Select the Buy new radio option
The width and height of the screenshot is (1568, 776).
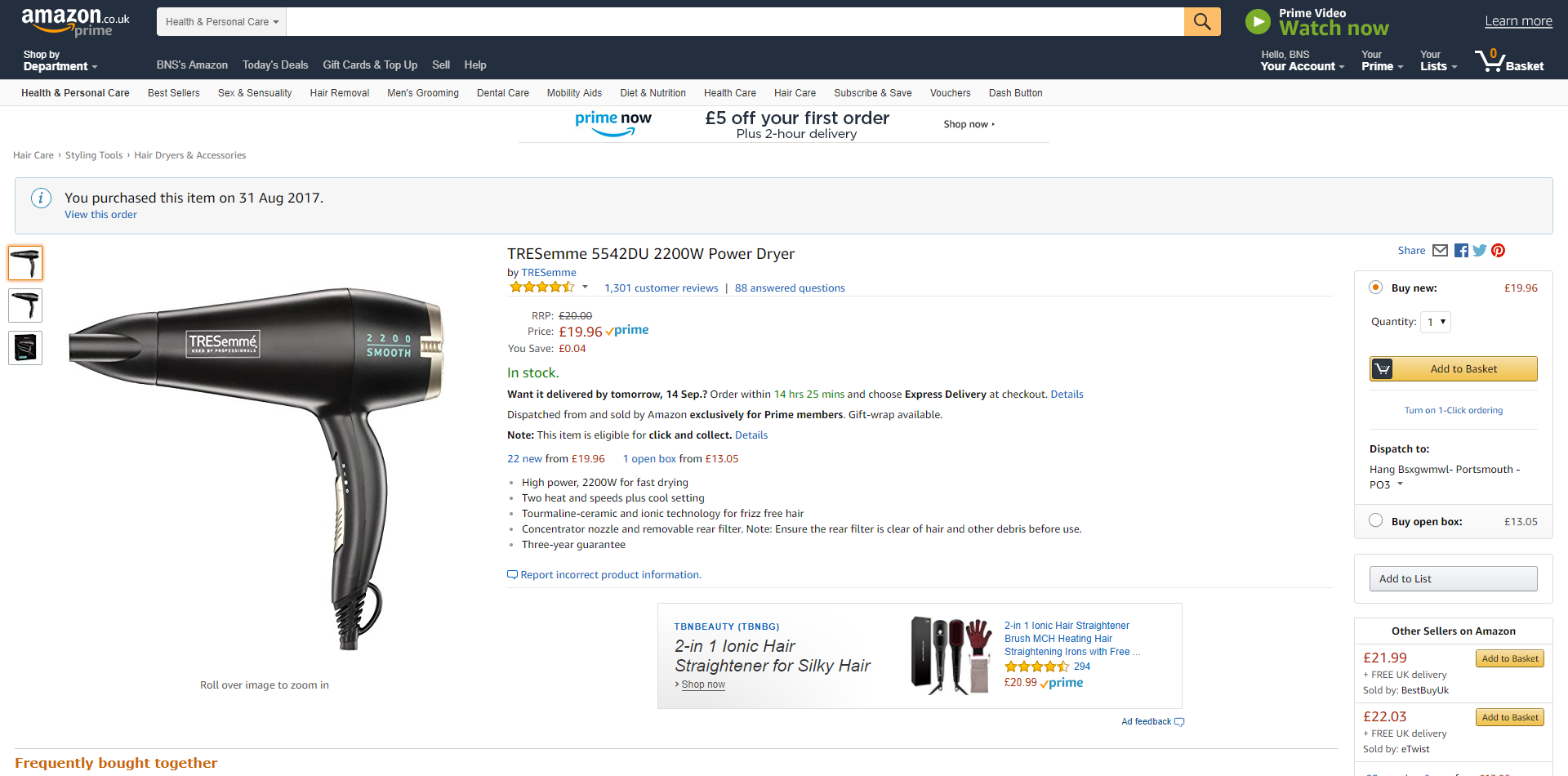tap(1376, 288)
